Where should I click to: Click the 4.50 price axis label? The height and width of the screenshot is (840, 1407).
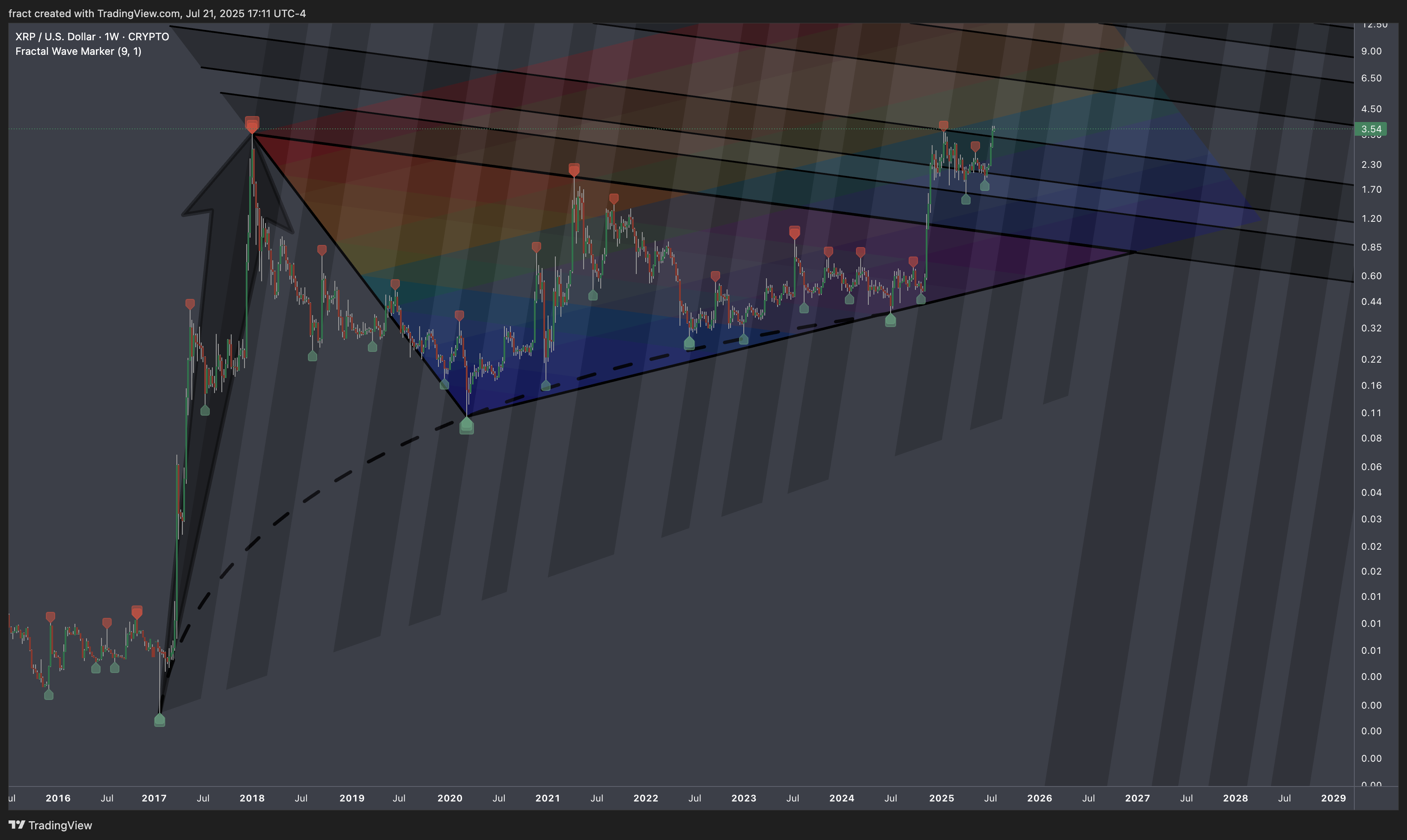click(x=1371, y=109)
